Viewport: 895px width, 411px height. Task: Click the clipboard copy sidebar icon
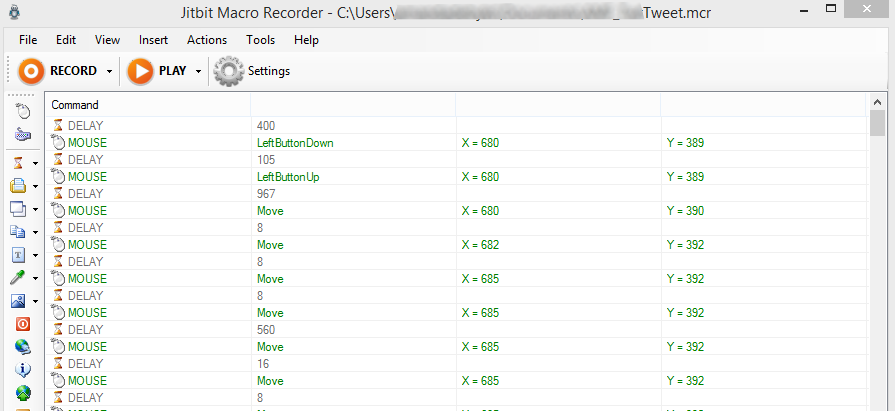[18, 232]
